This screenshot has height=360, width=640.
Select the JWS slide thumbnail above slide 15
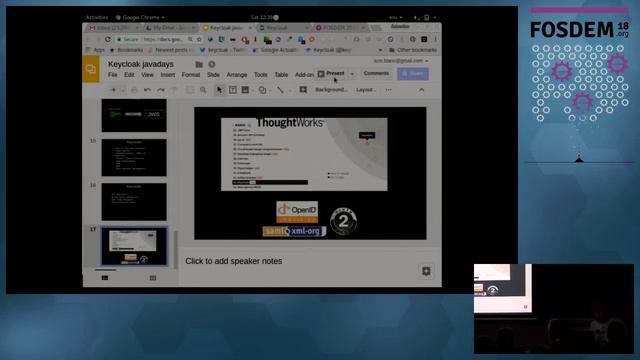coord(134,115)
